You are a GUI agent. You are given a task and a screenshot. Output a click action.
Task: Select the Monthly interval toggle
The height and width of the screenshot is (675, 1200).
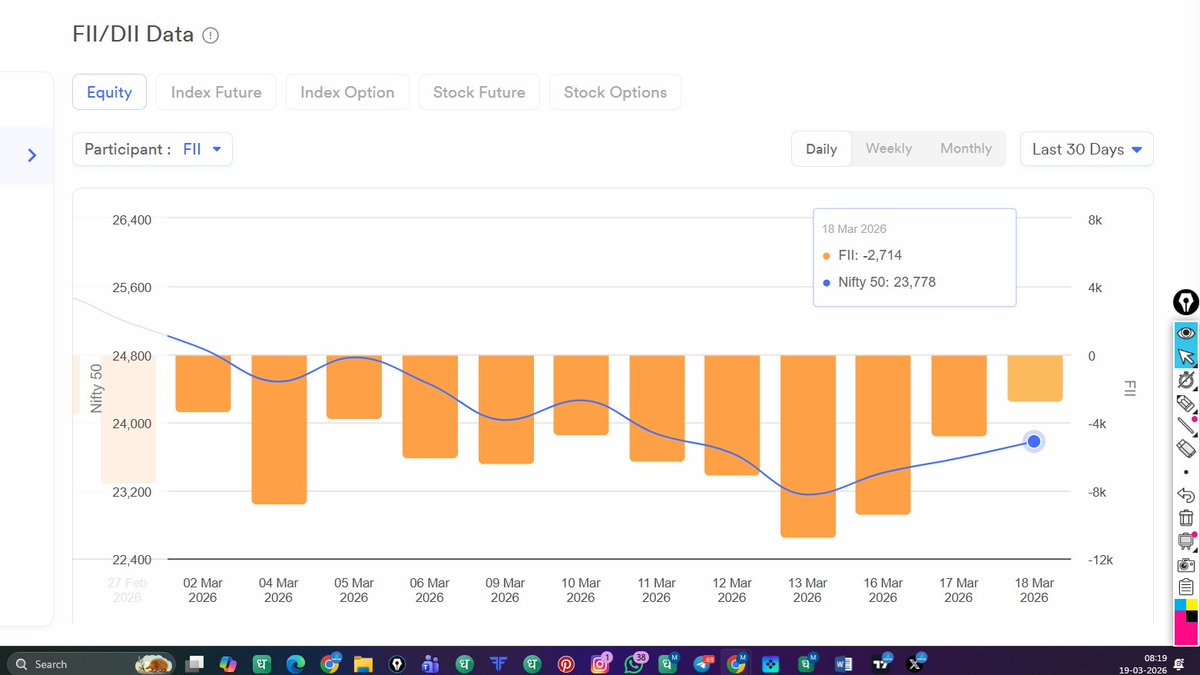(x=965, y=149)
